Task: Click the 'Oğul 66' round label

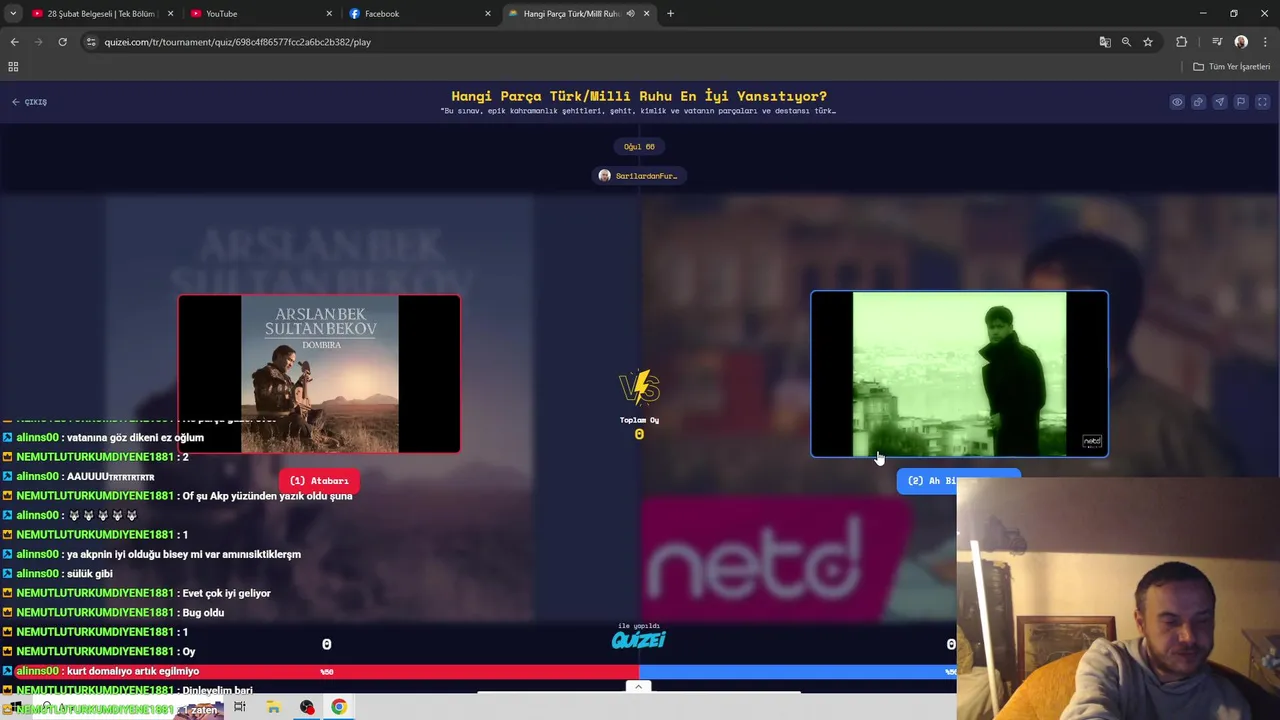Action: click(639, 147)
